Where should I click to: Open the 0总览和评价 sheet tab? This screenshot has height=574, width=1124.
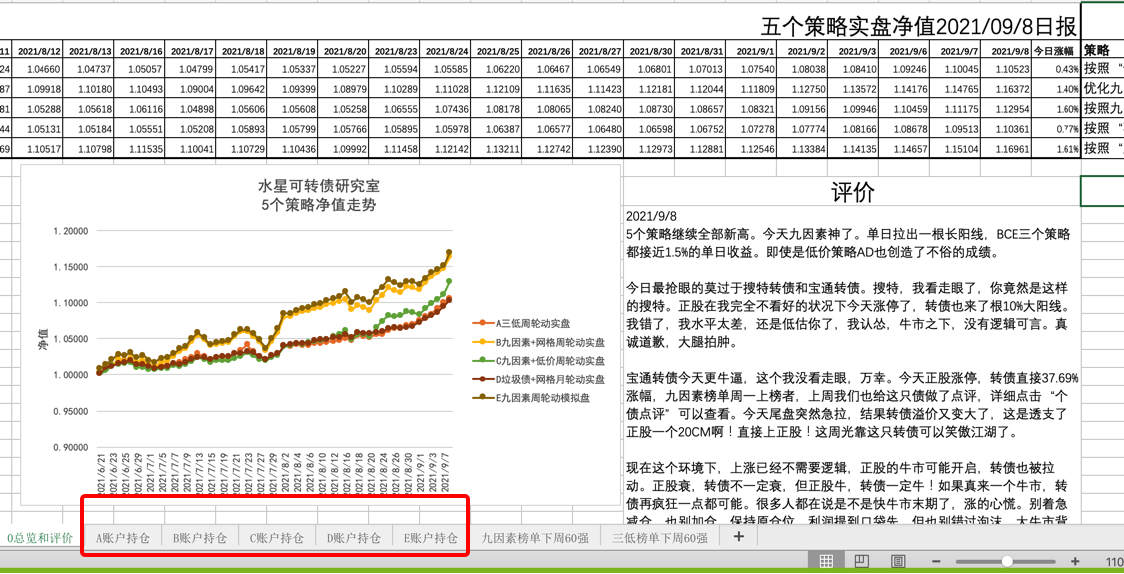[x=39, y=537]
